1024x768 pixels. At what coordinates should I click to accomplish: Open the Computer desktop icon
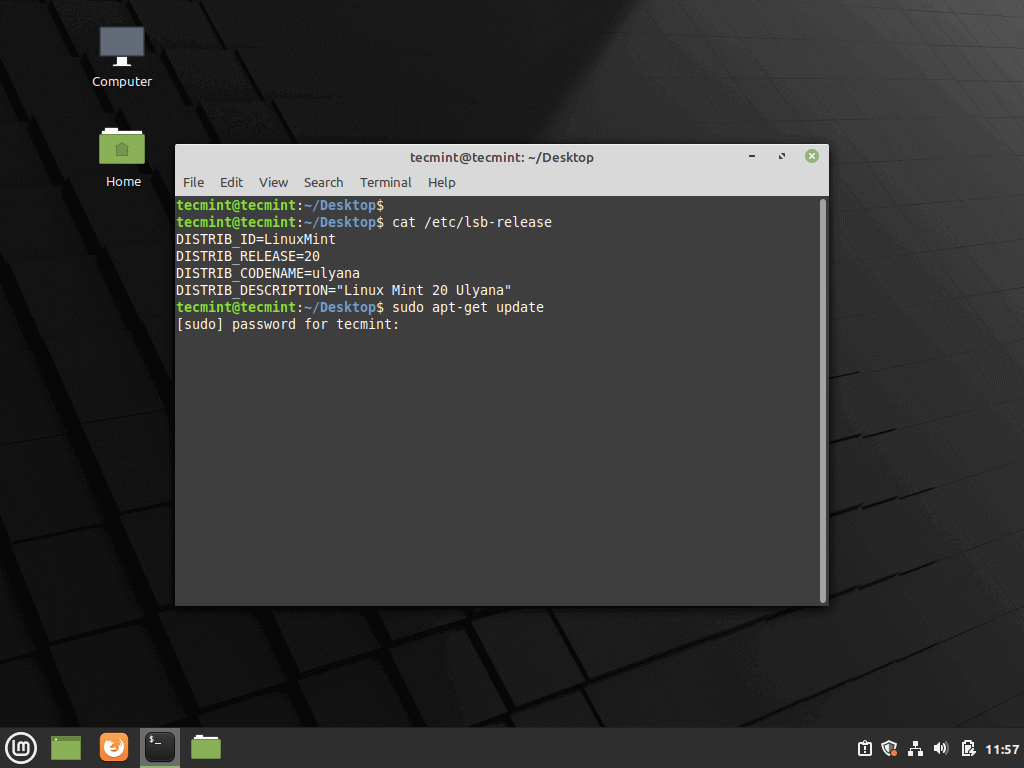[120, 50]
